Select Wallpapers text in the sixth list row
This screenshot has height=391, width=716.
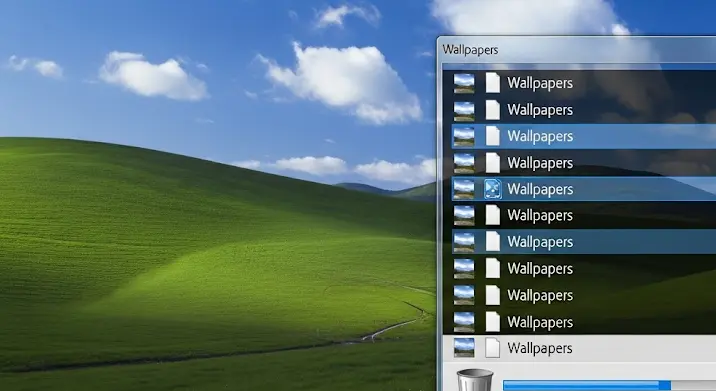[540, 215]
